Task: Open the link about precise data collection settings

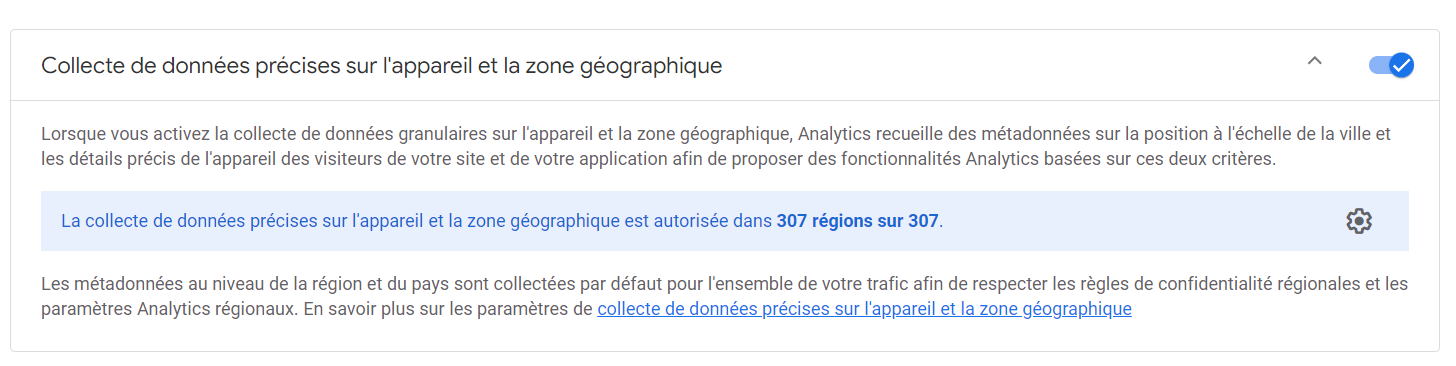Action: point(864,309)
